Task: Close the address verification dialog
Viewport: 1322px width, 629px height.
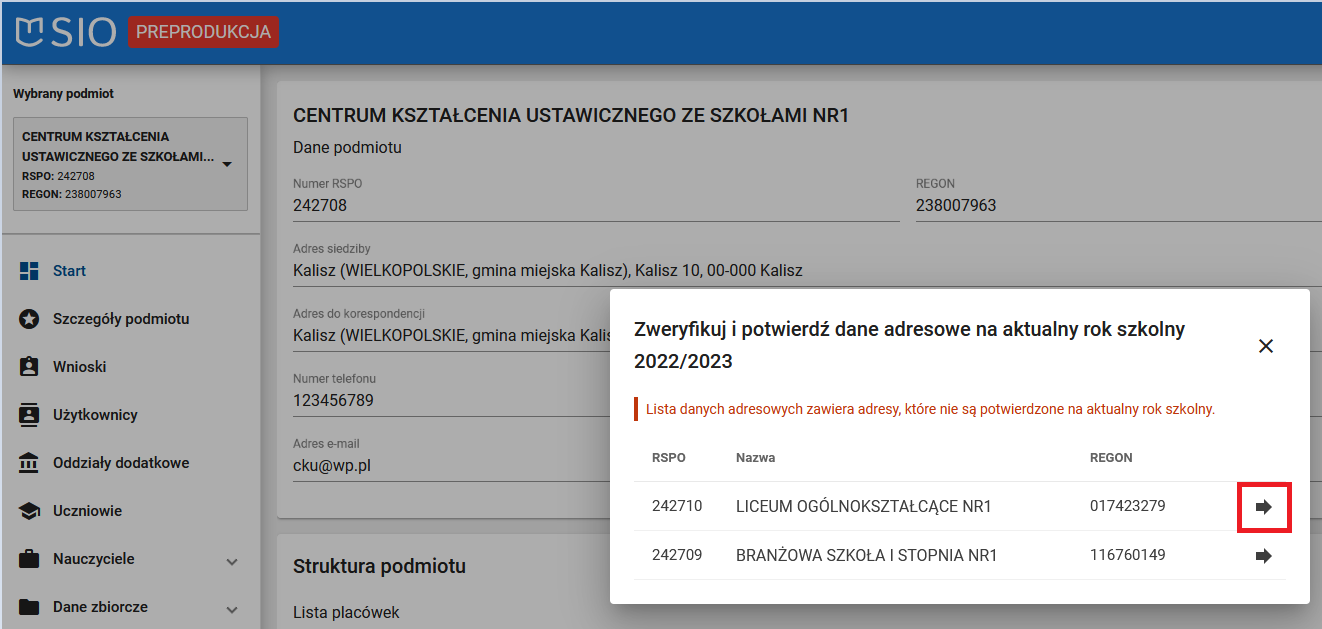Action: pos(1266,345)
